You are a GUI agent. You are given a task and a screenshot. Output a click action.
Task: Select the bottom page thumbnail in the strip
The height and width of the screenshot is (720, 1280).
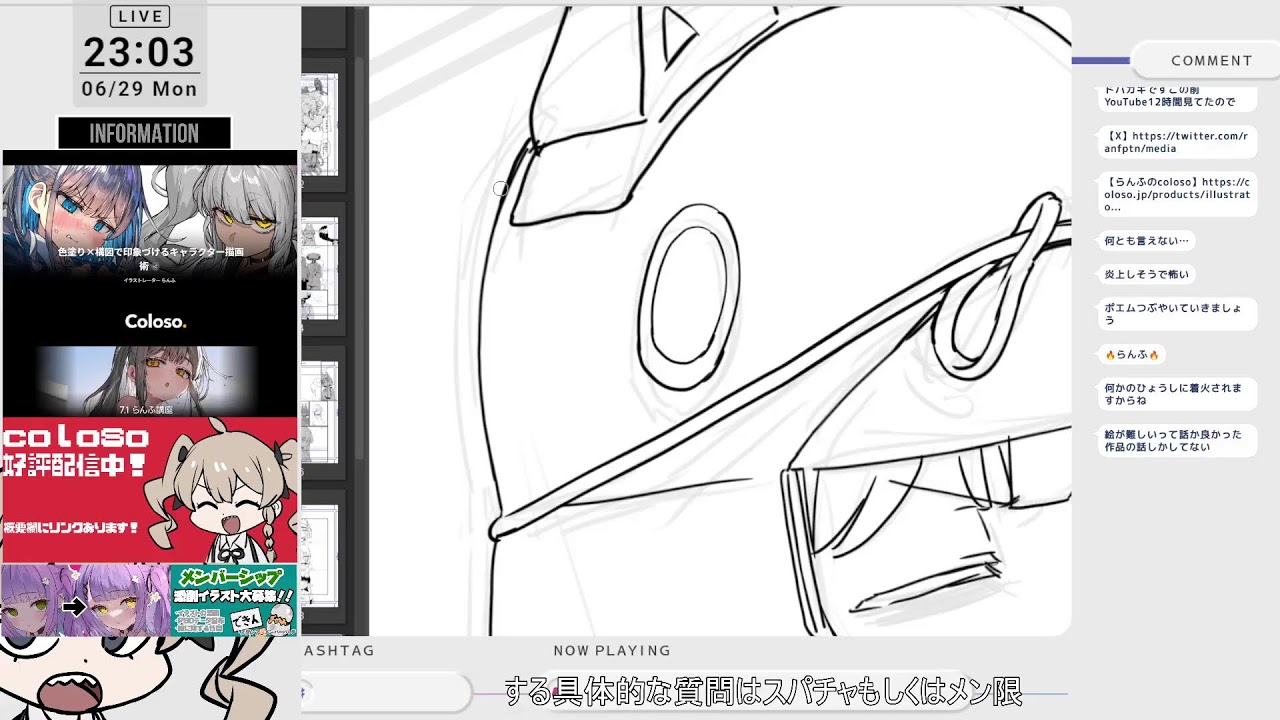pyautogui.click(x=320, y=558)
